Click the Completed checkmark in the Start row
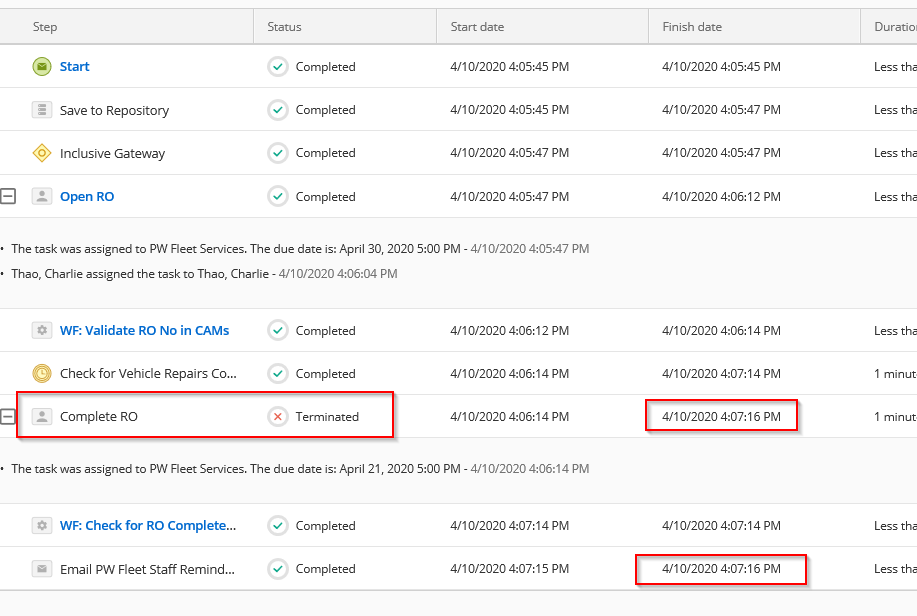The image size is (917, 616). (x=278, y=67)
